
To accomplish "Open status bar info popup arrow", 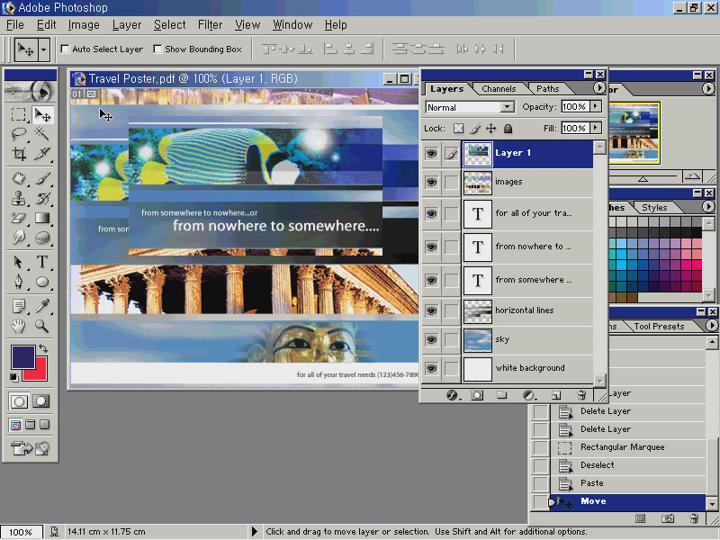I will click(254, 531).
